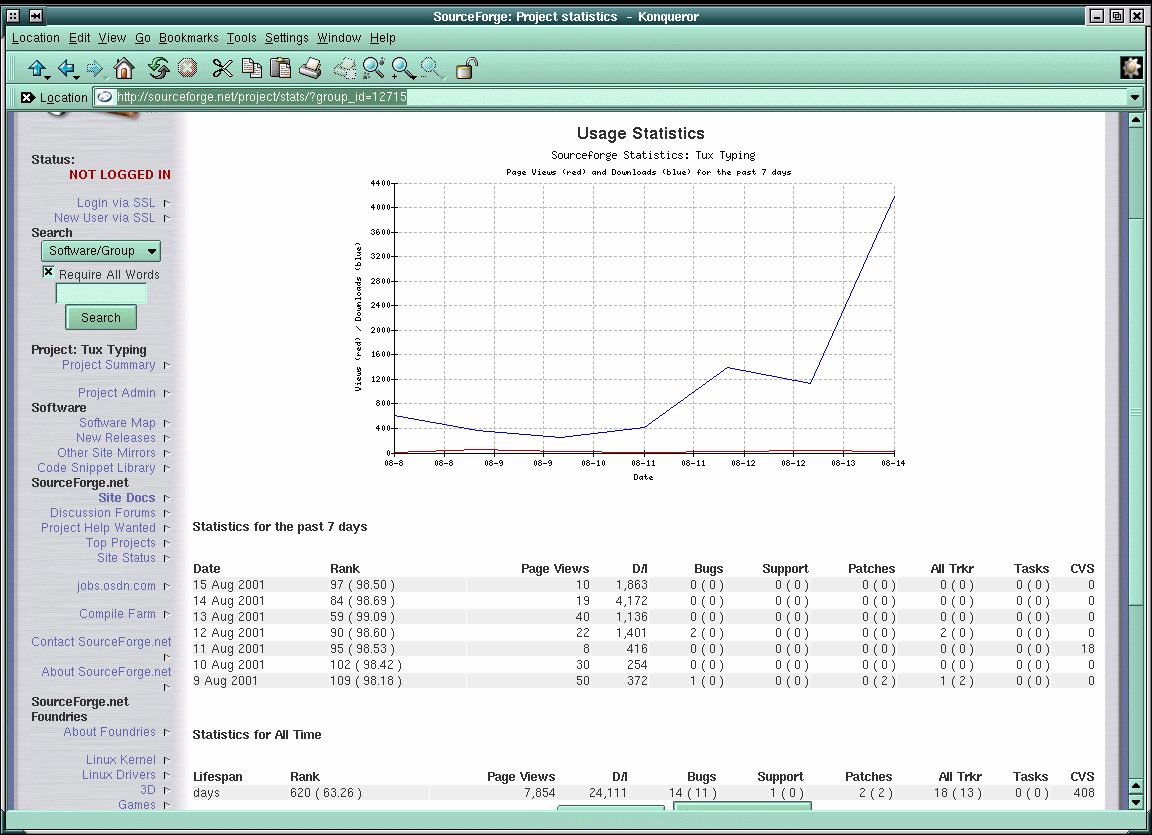The width and height of the screenshot is (1152, 835).
Task: Go up one level with Up arrow
Action: (37, 69)
